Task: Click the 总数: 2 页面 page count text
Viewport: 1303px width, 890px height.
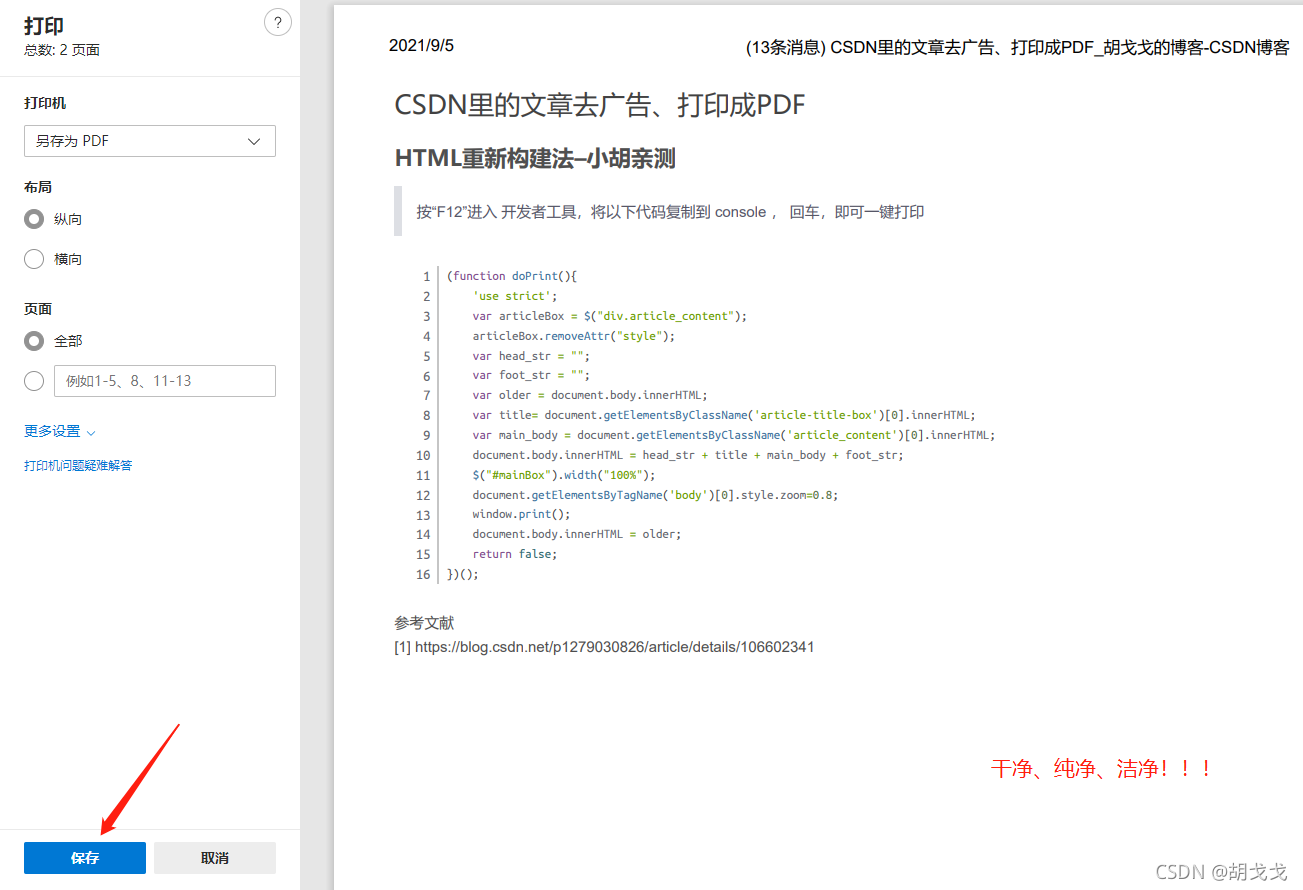Action: (62, 50)
